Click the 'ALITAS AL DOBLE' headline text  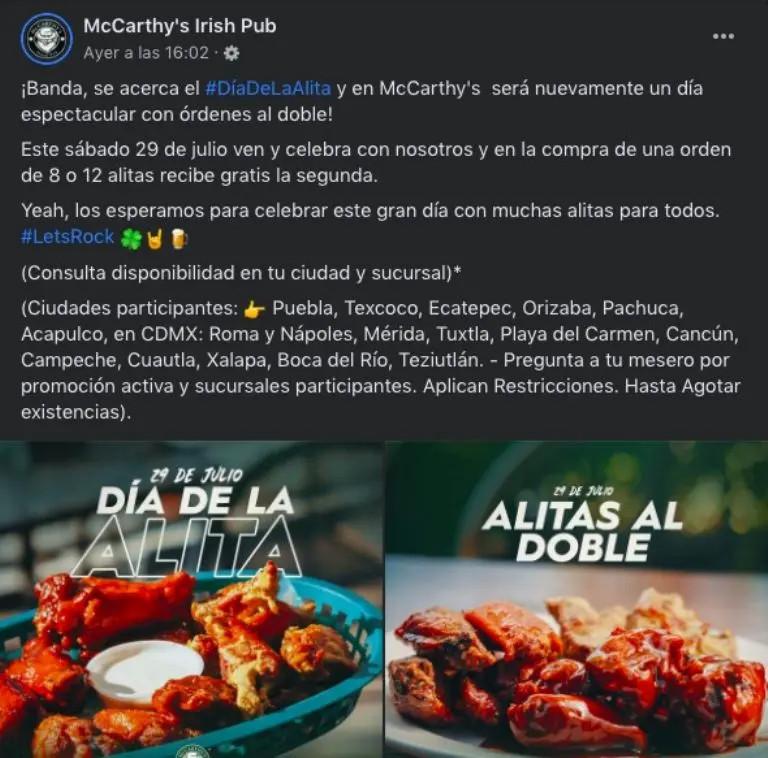pos(582,531)
